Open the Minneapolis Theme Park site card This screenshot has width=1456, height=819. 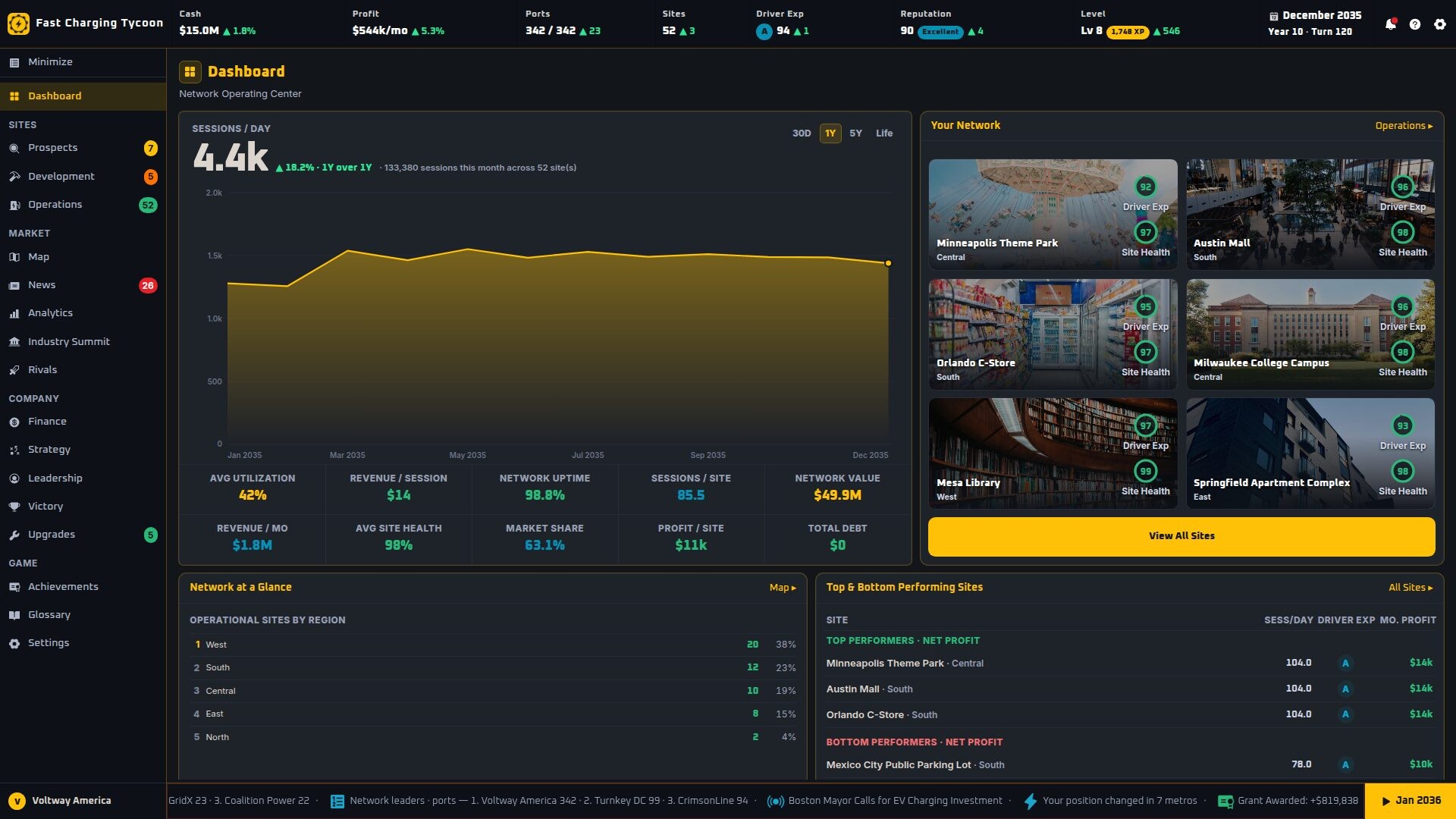(1053, 214)
